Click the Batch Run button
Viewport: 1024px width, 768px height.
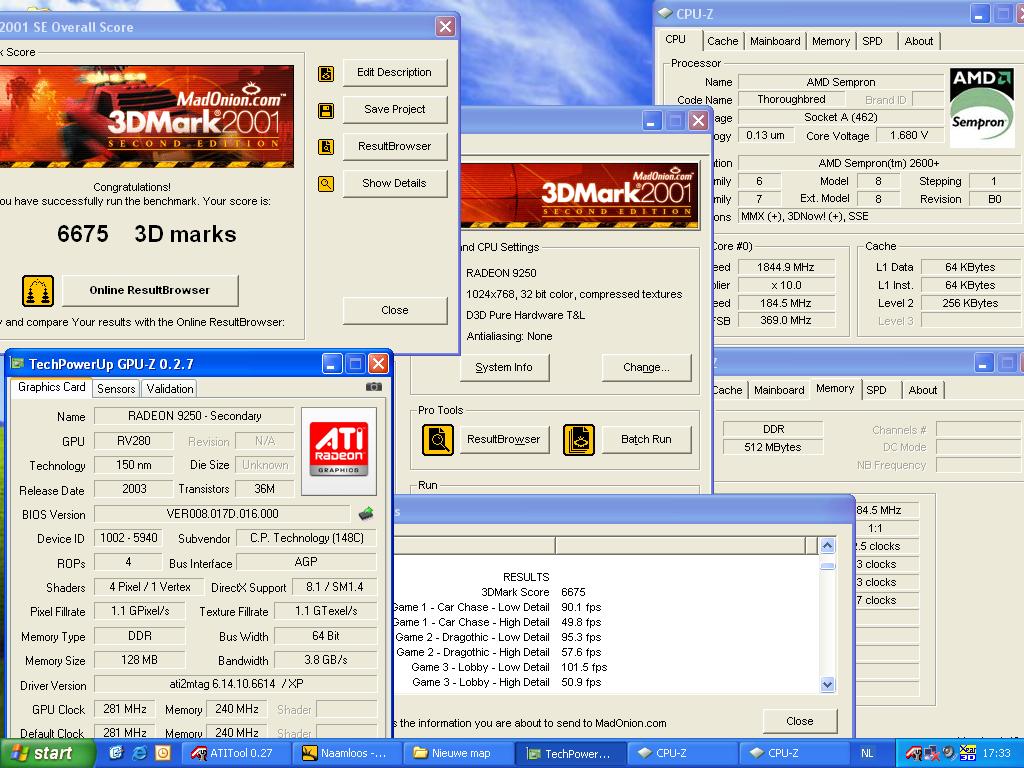[x=646, y=440]
